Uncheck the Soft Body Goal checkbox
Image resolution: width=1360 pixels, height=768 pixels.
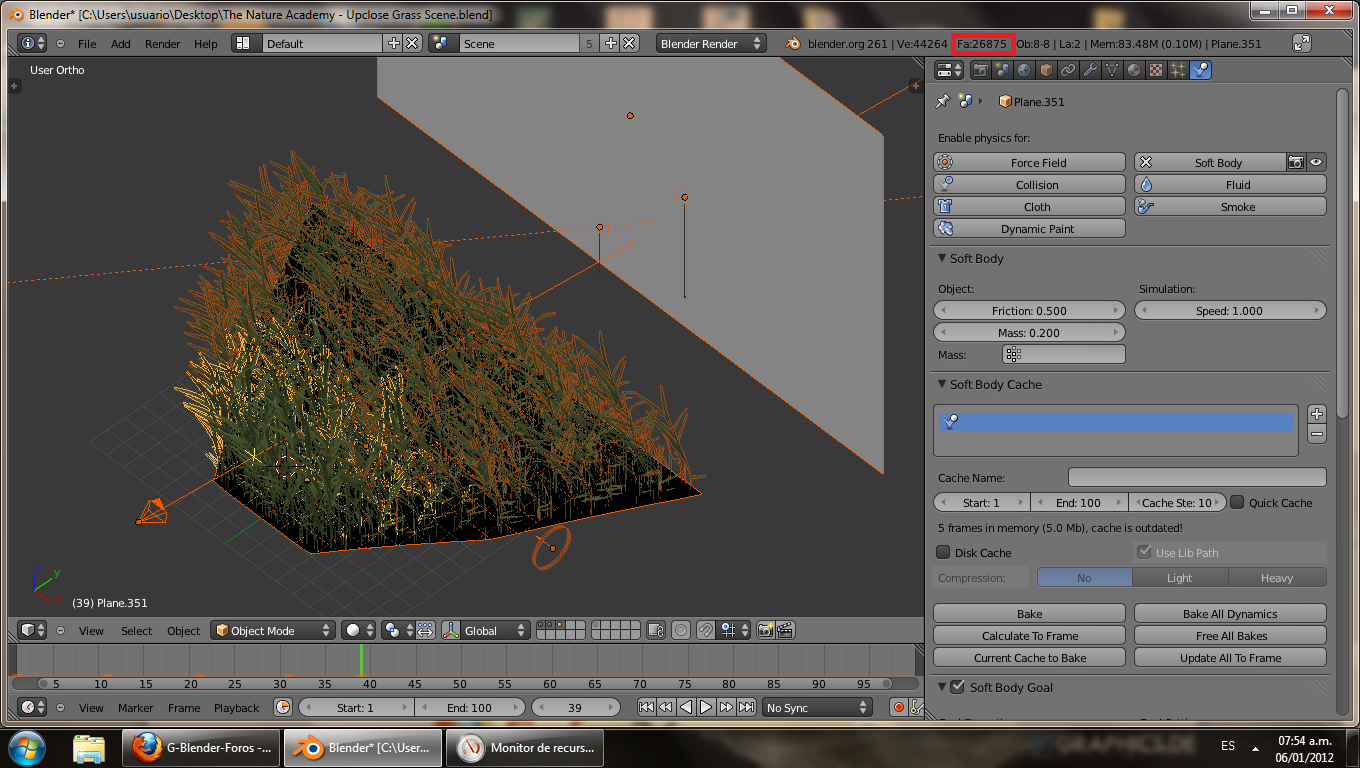pyautogui.click(x=957, y=688)
